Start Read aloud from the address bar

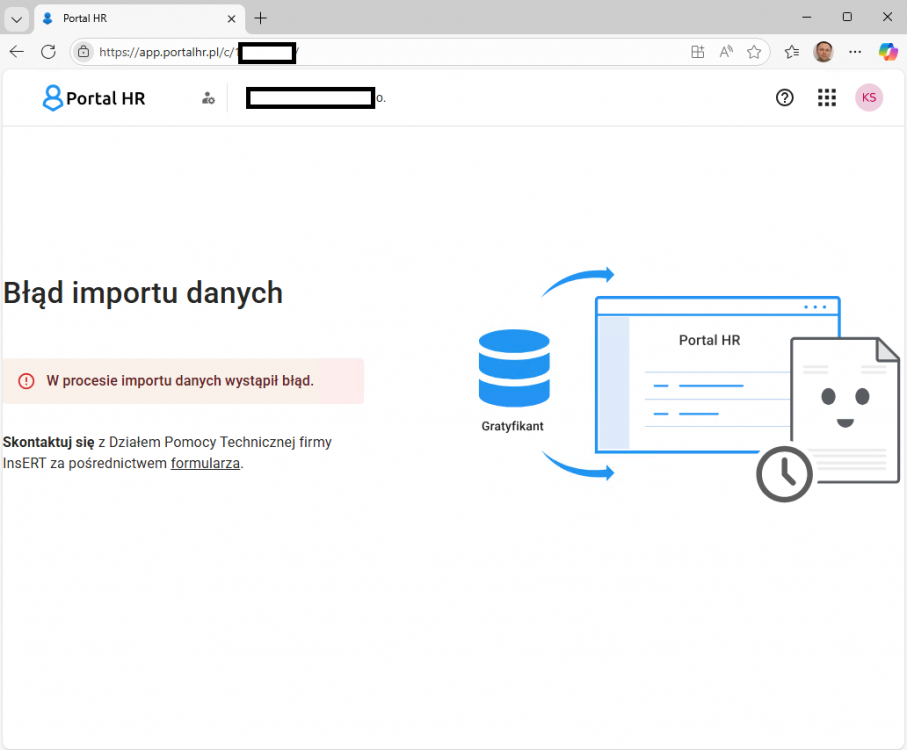click(726, 52)
